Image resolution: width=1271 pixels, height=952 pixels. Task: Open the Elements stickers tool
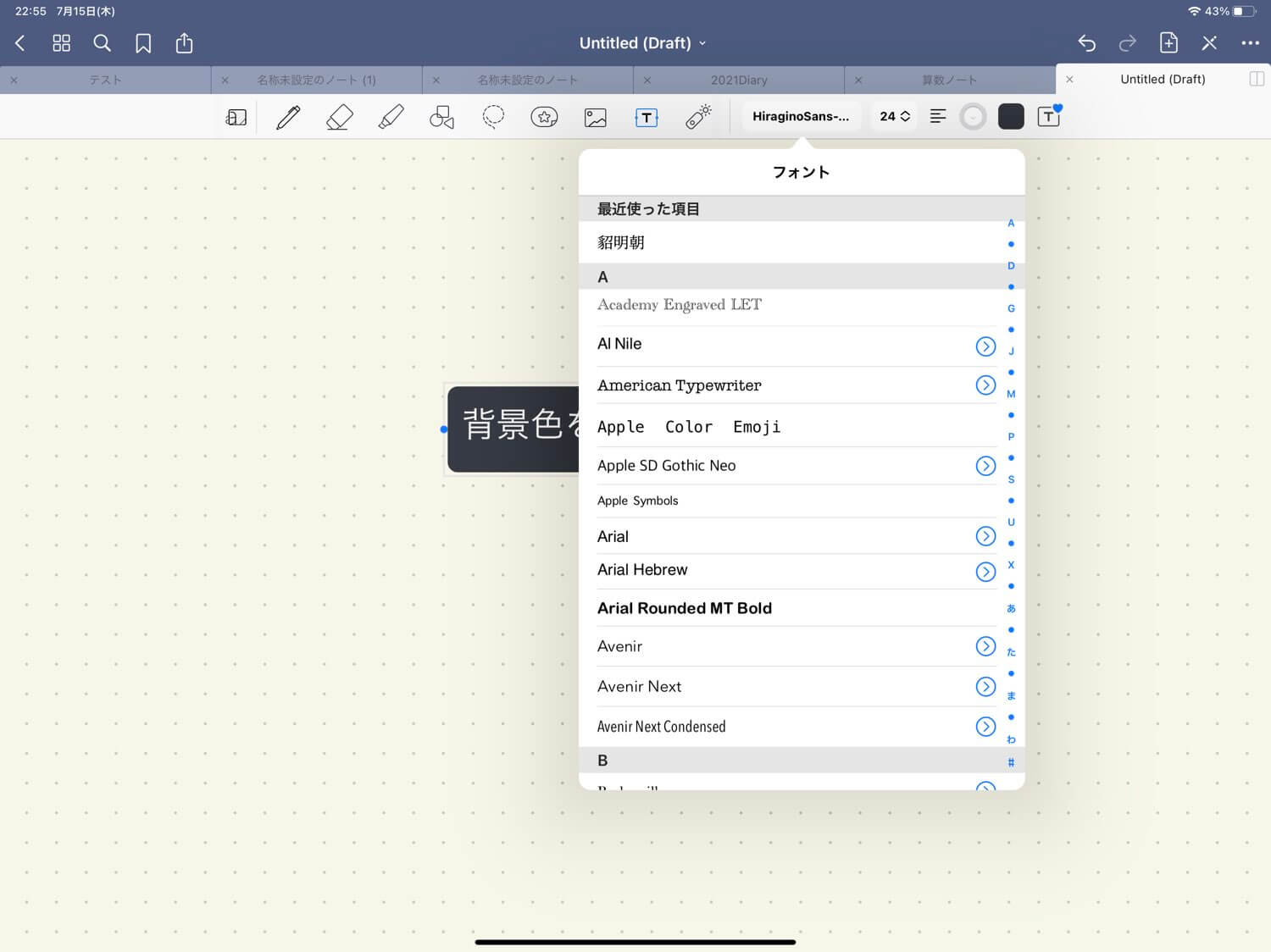point(544,117)
